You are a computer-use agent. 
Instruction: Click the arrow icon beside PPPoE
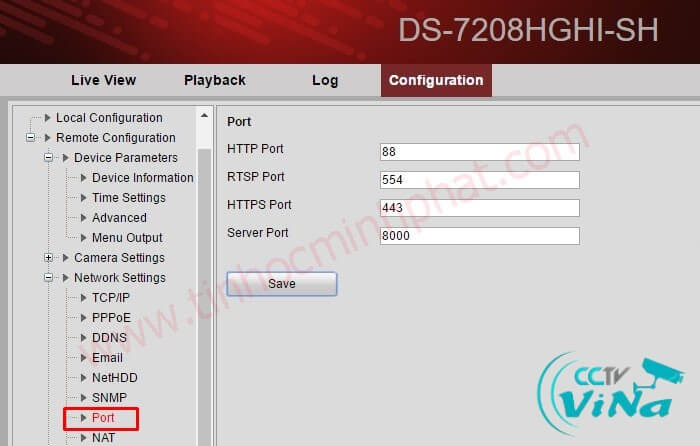[83, 318]
